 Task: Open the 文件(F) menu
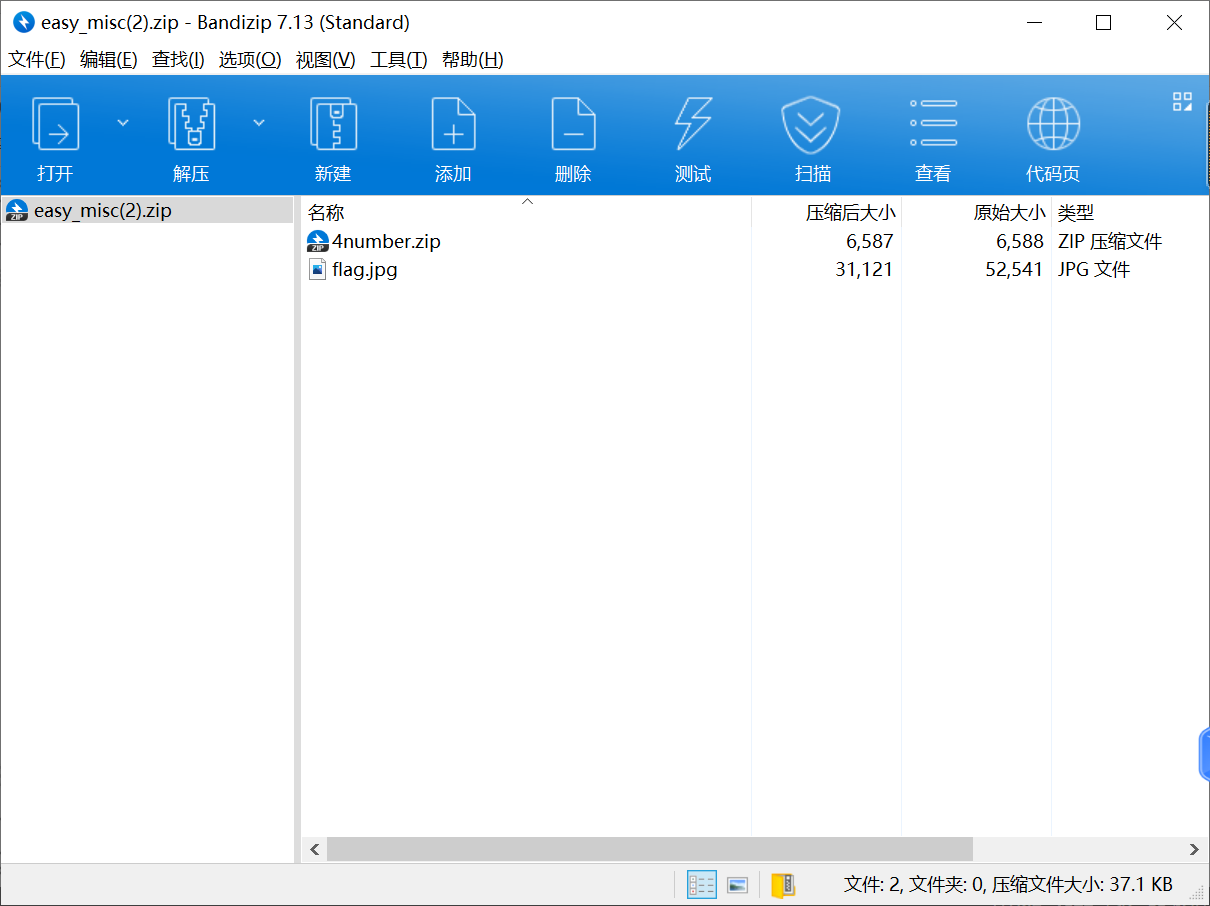click(37, 60)
